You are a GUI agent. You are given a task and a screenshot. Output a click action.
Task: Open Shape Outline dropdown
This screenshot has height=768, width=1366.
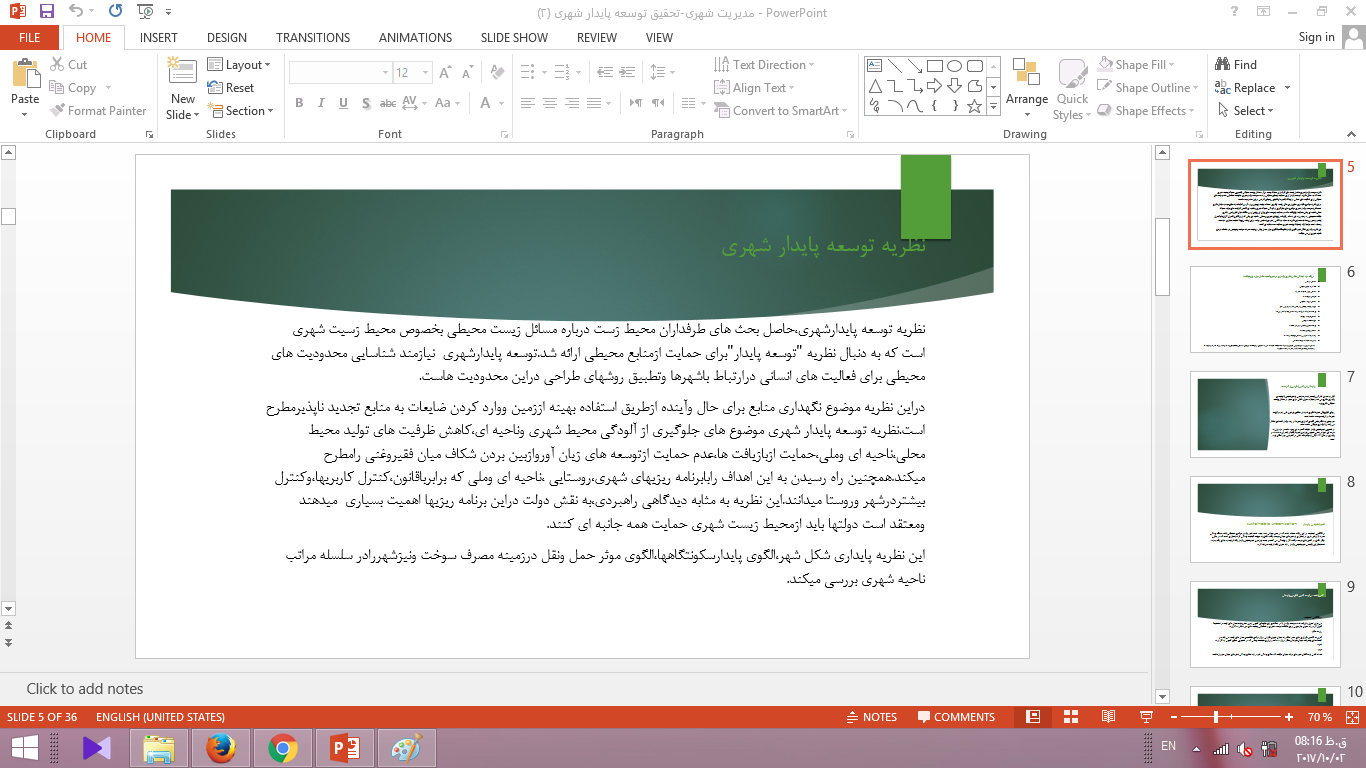tap(1148, 88)
